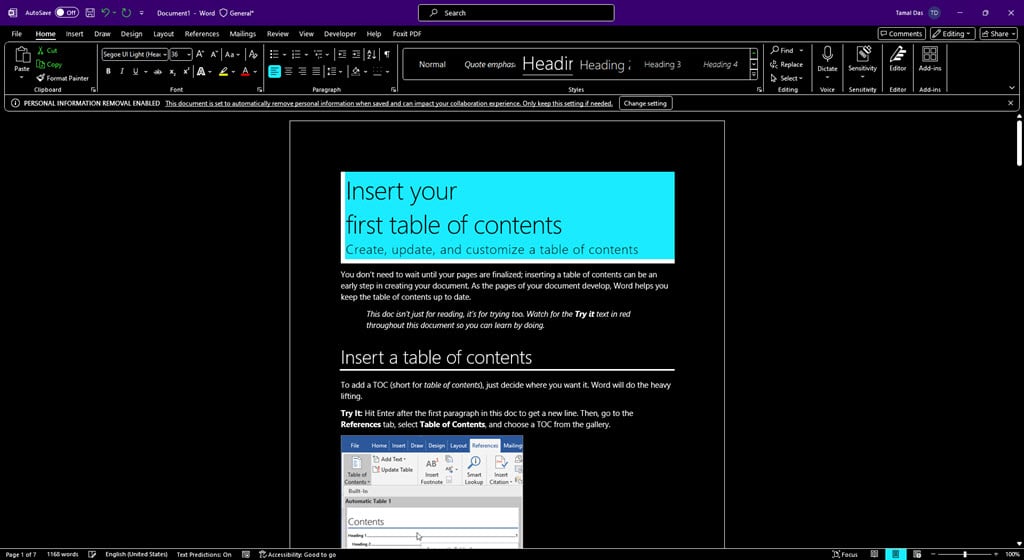Click in the Search box
This screenshot has width=1024, height=560.
click(x=516, y=12)
